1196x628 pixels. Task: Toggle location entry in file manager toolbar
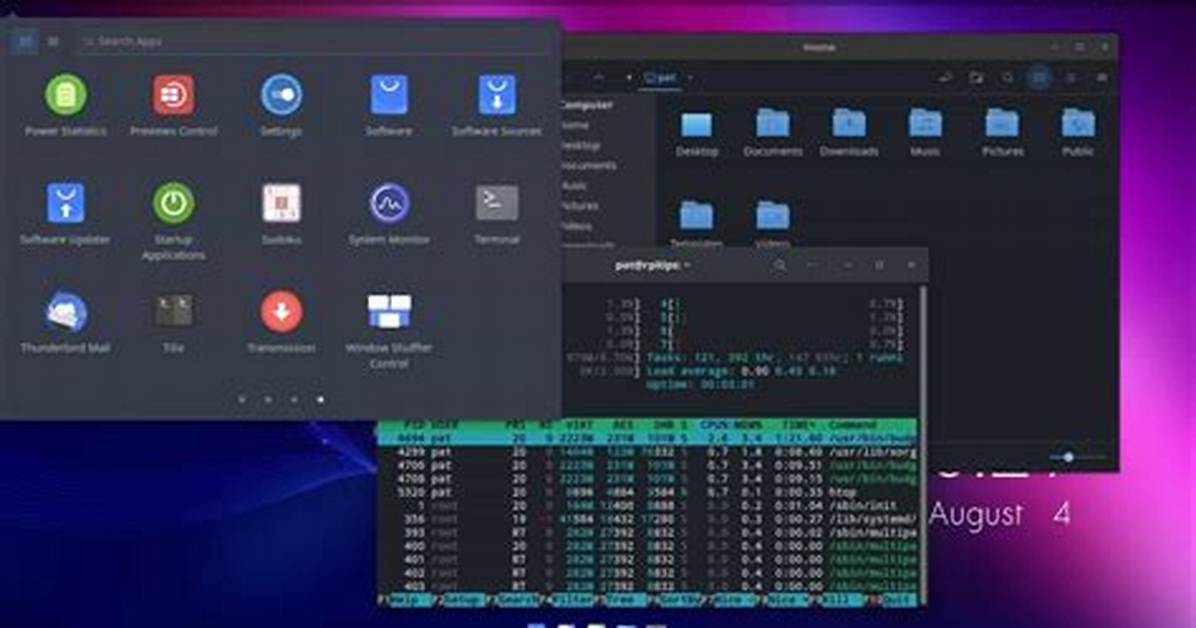[945, 77]
